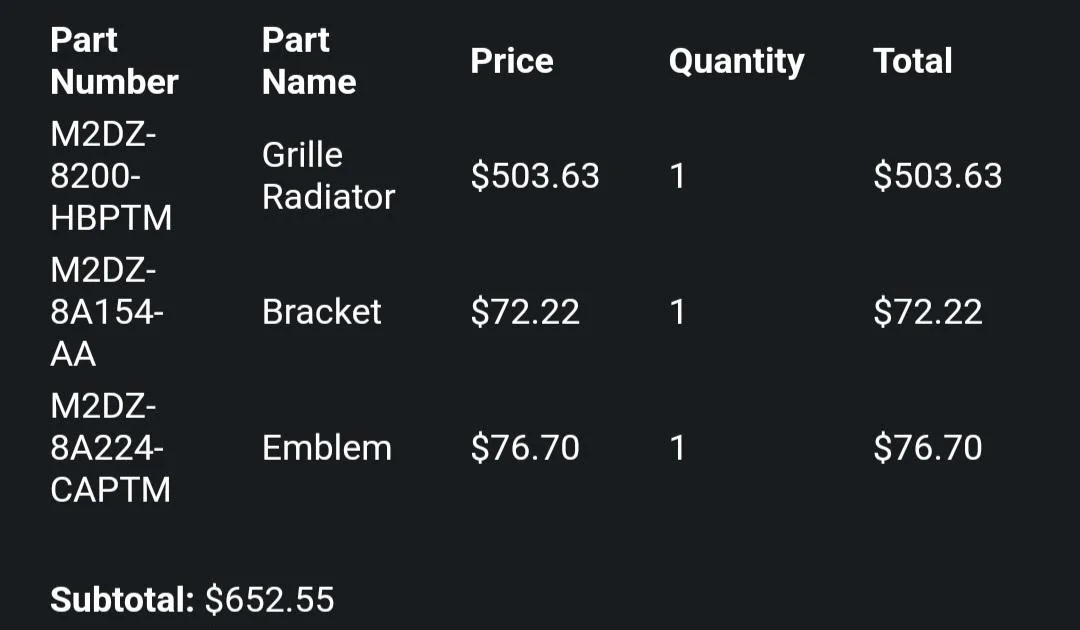Click the Emblem row total $76.70
1080x630 pixels.
927,448
